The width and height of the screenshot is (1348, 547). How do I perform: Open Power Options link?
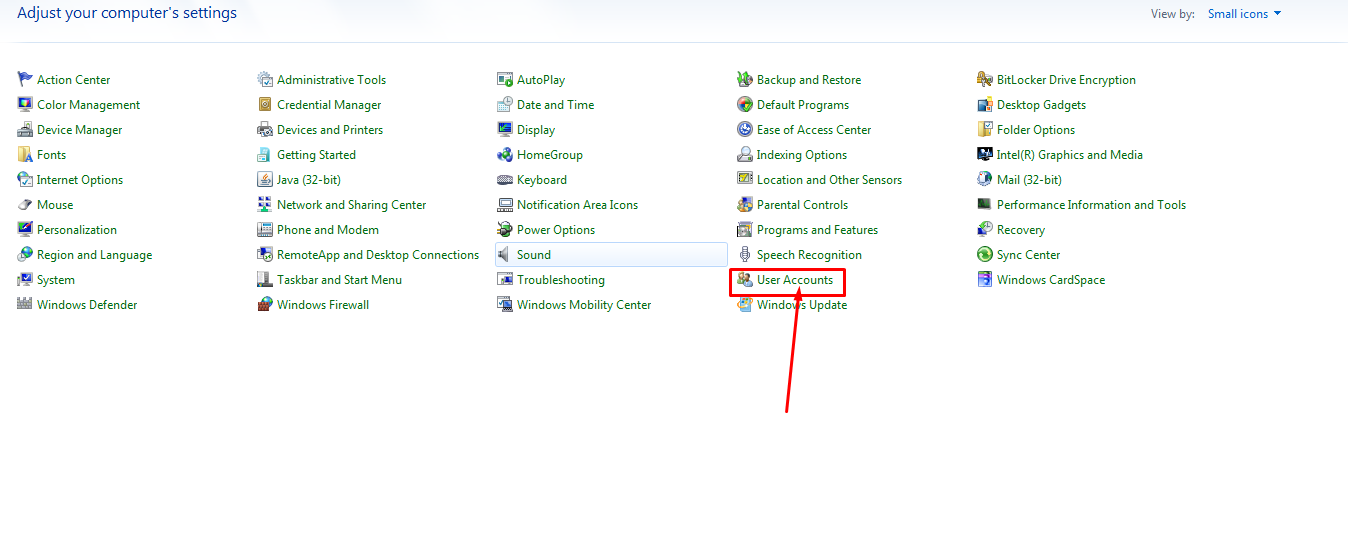556,230
